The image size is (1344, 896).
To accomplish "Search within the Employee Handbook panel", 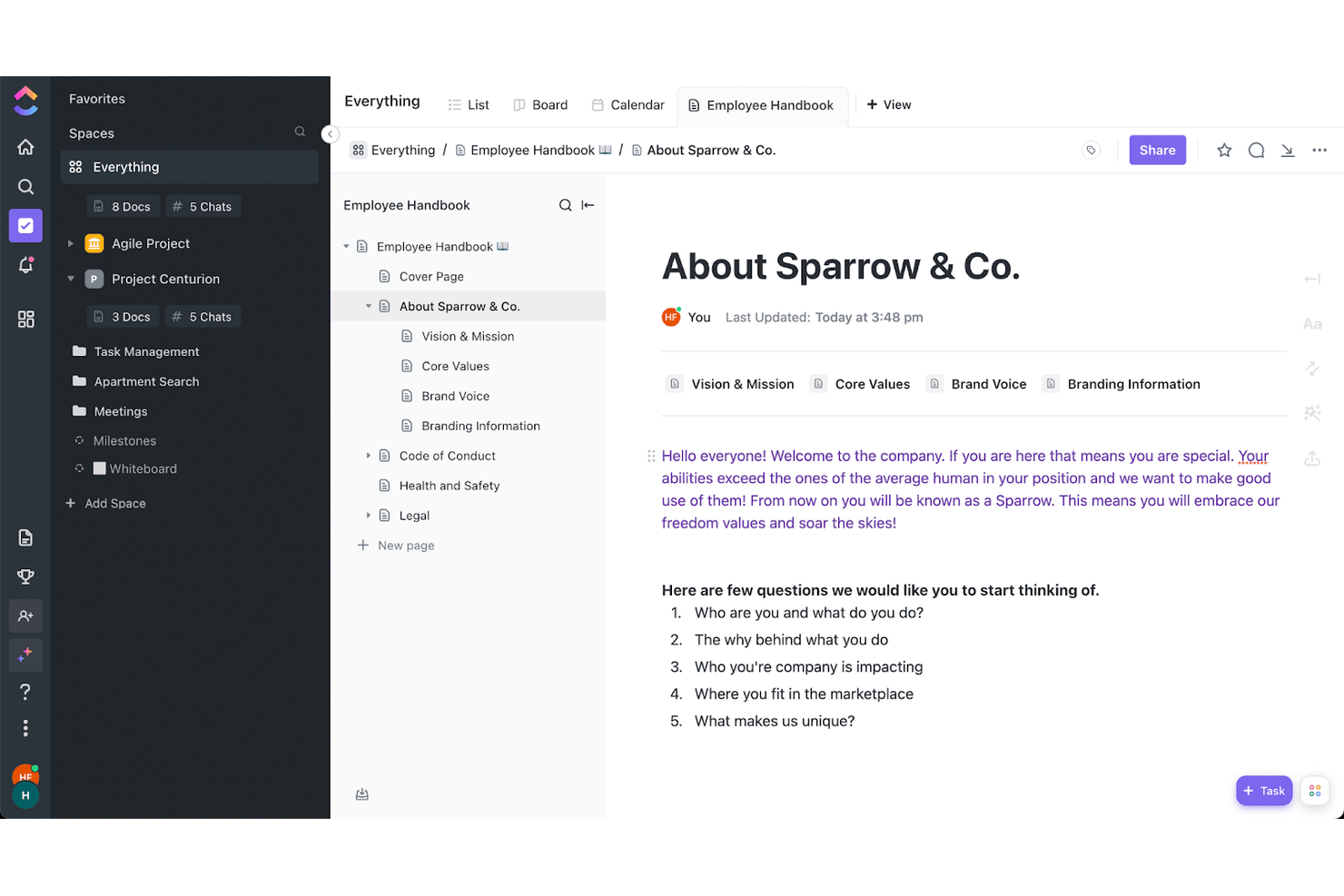I will point(565,205).
